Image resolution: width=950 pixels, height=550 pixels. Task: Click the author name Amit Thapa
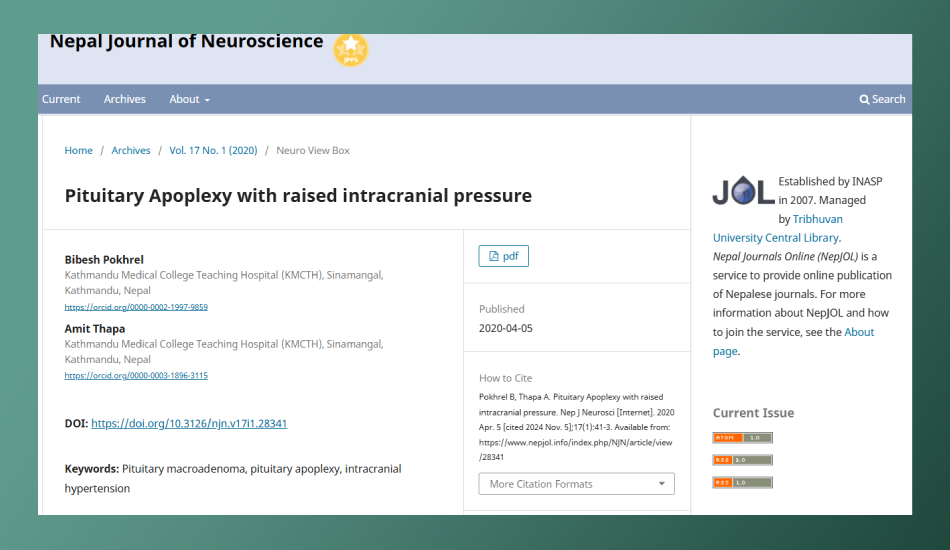tap(95, 328)
